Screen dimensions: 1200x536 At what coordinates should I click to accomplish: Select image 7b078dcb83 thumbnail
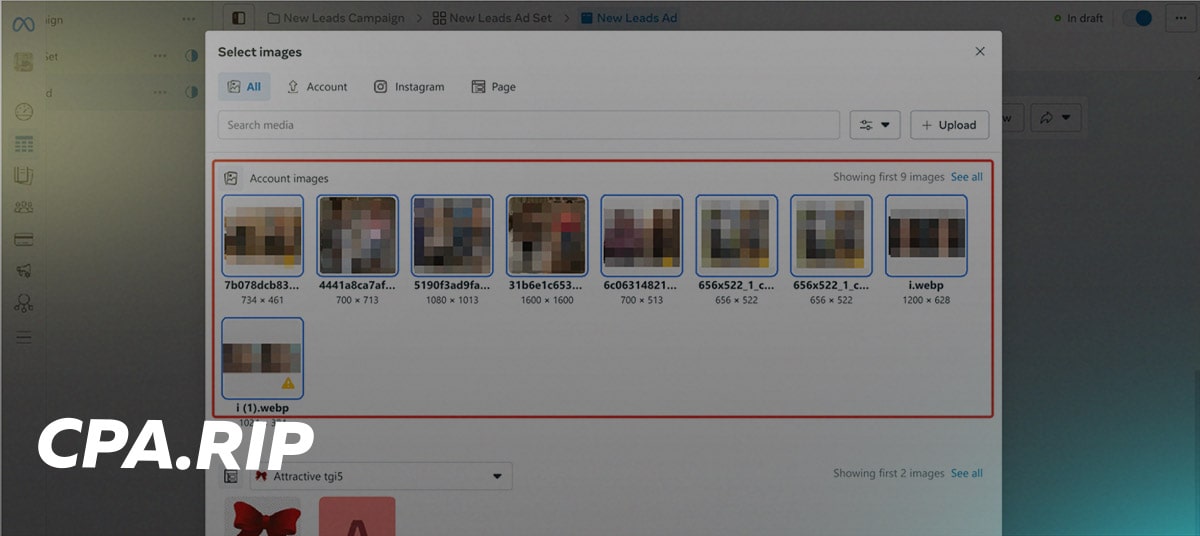click(x=262, y=235)
